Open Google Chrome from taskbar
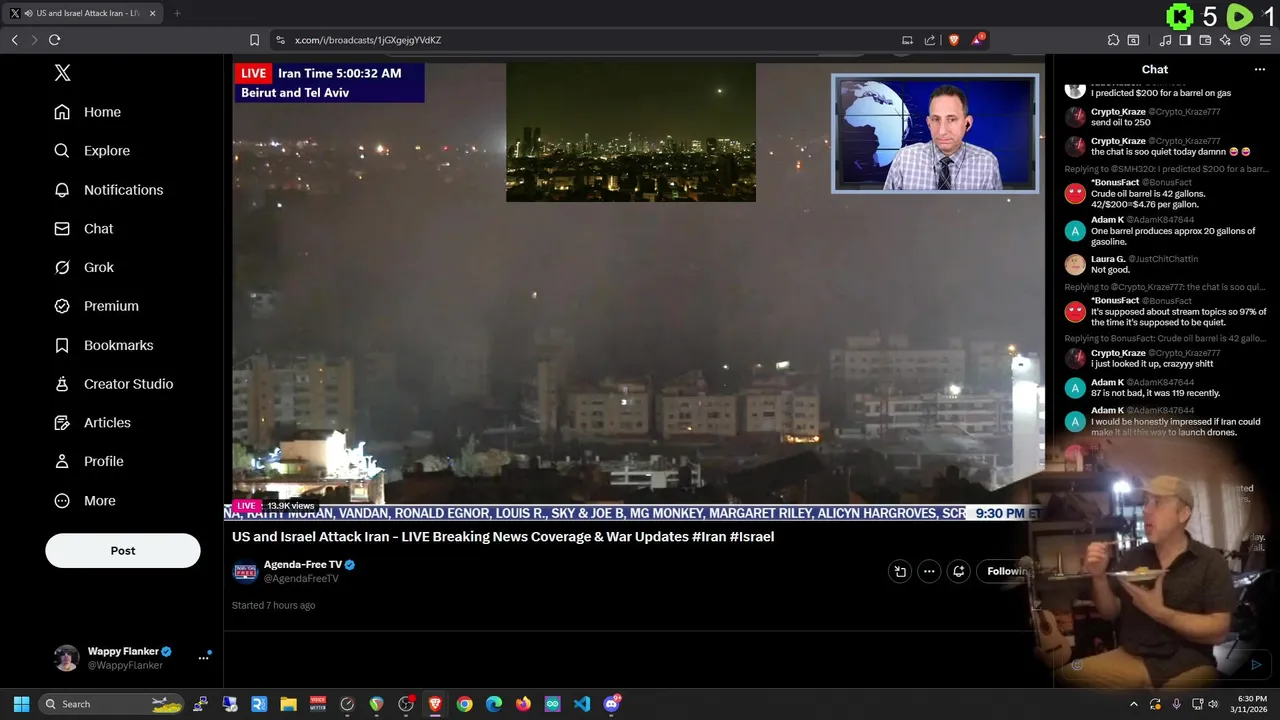This screenshot has width=1280, height=720. [464, 704]
